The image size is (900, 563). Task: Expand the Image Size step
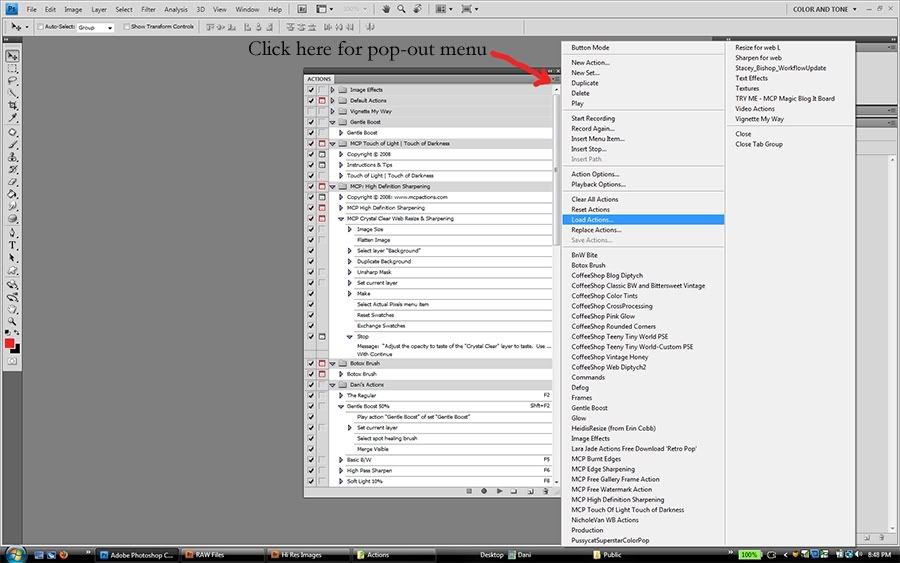(x=350, y=229)
